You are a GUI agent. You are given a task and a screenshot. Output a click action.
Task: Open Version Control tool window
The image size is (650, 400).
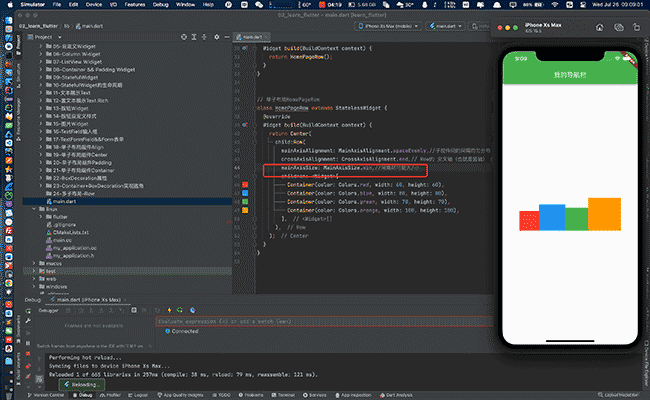[46, 395]
